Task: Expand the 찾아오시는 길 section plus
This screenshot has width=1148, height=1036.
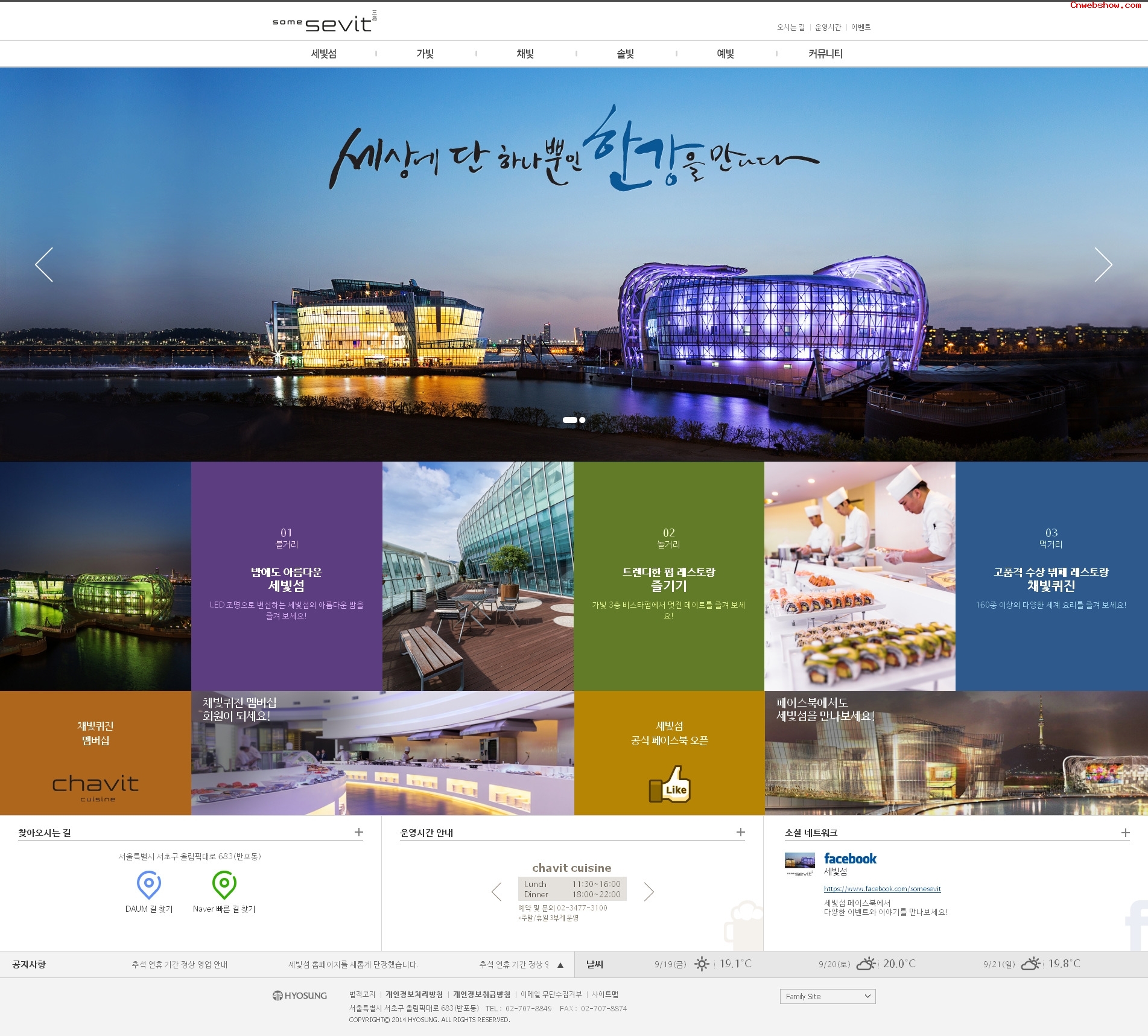Action: tap(359, 832)
